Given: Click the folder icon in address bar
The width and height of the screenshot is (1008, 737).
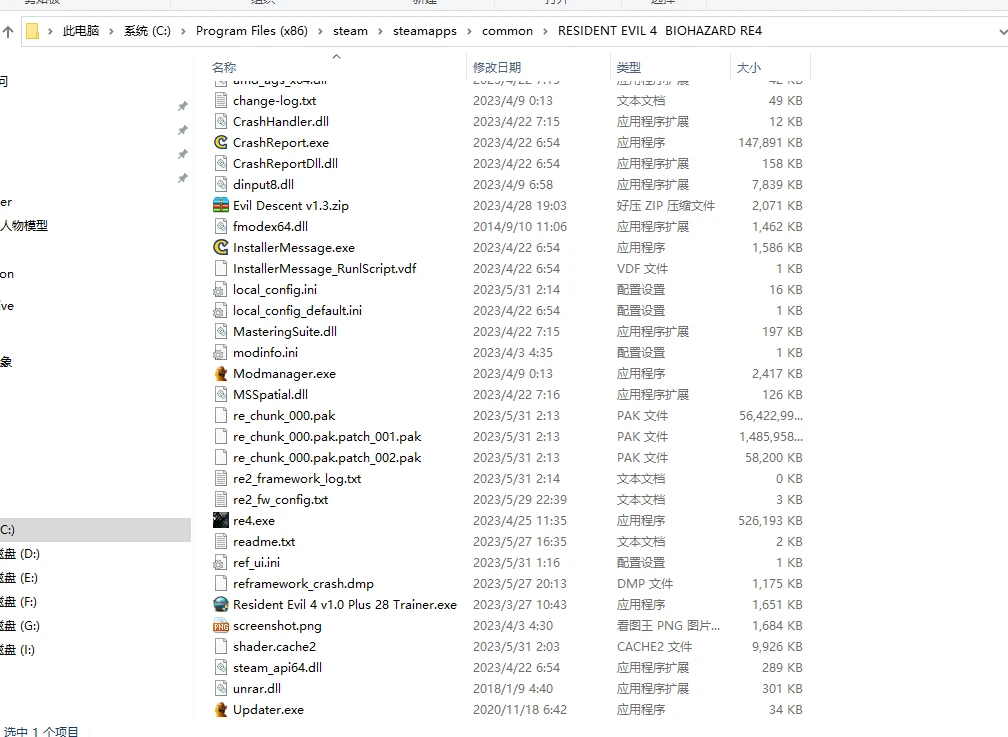Looking at the screenshot, I should click(x=33, y=31).
